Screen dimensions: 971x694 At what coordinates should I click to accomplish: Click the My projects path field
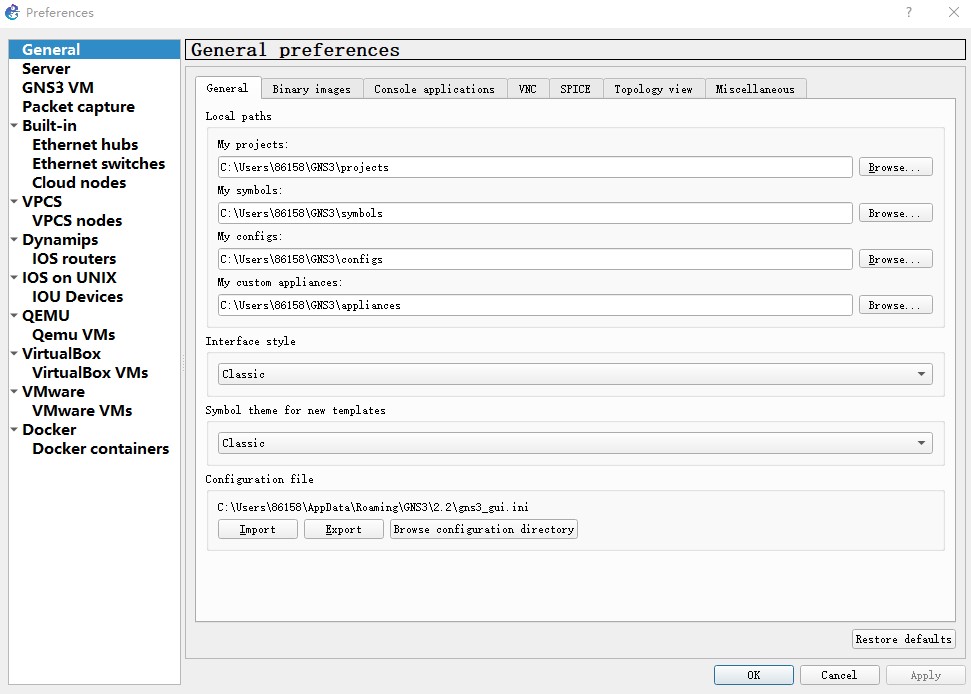click(x=535, y=167)
